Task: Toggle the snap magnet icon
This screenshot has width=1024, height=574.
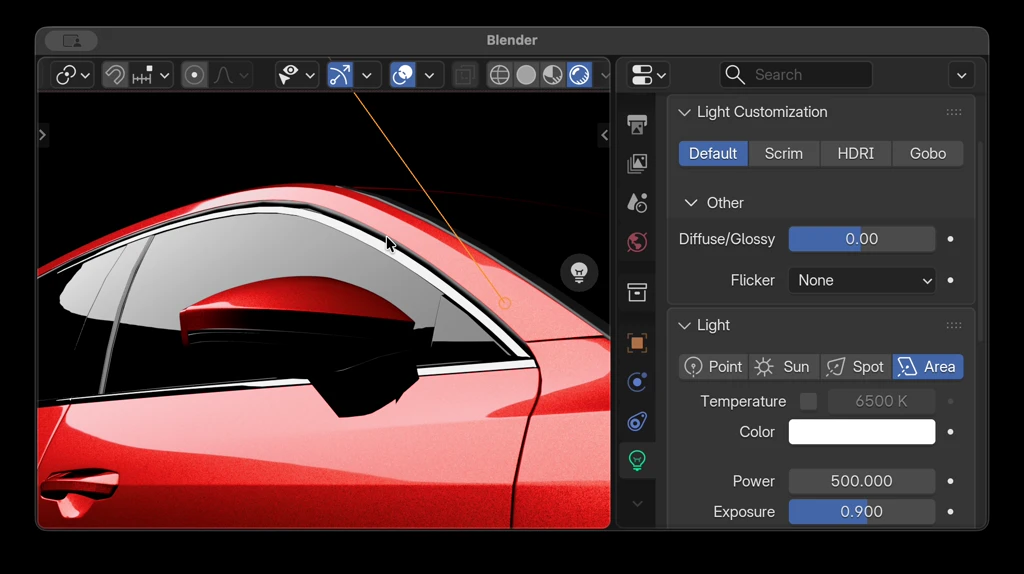Action: [115, 75]
